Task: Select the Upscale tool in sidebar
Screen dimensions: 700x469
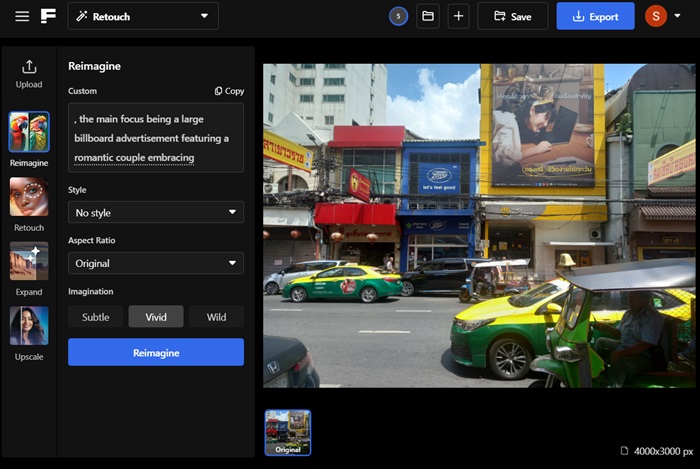Action: (x=29, y=333)
